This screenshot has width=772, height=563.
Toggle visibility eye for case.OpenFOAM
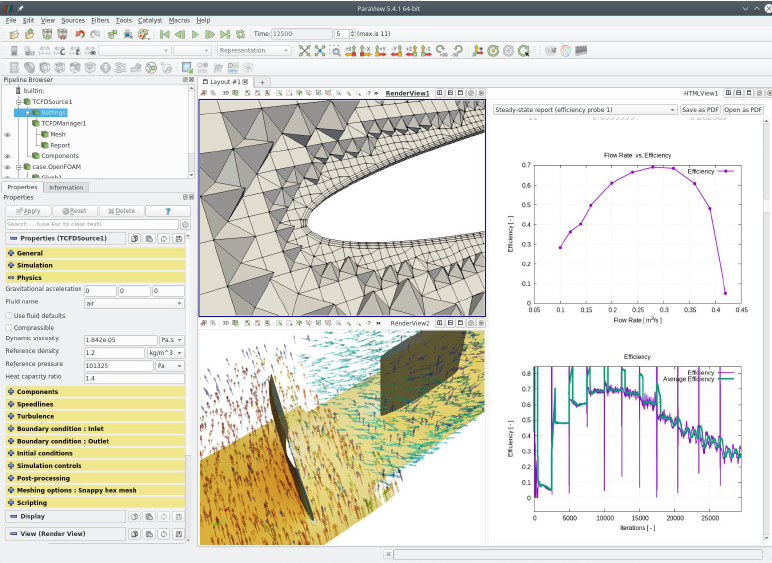coord(7,167)
